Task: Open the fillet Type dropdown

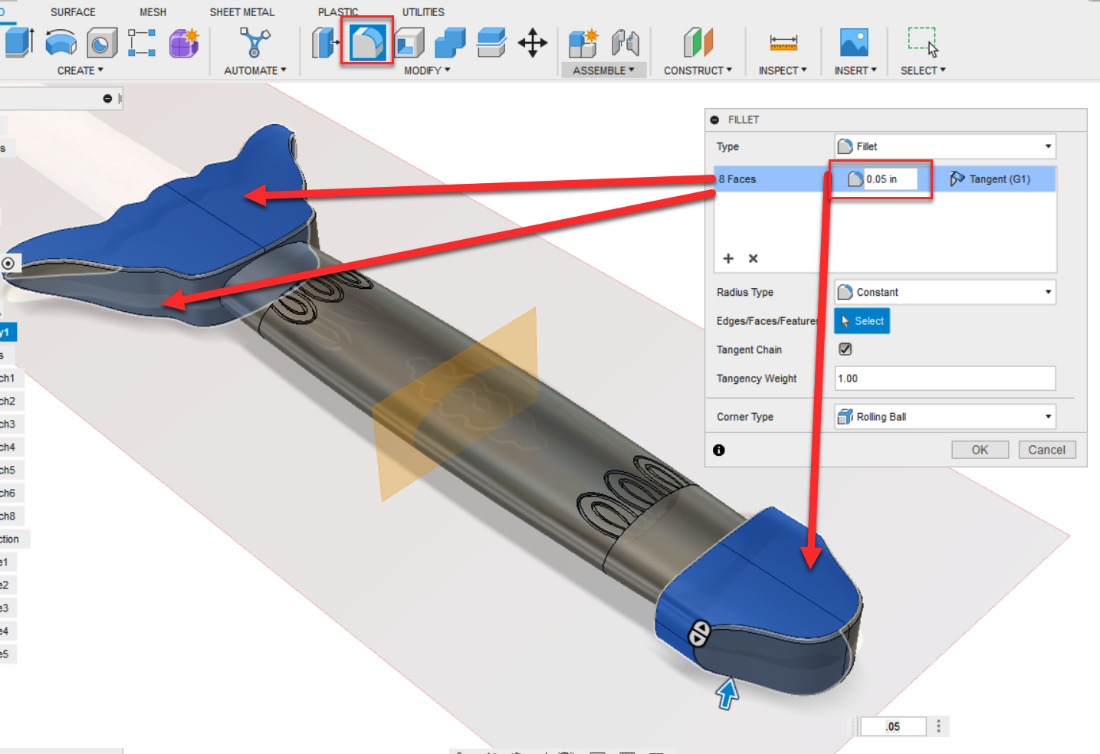Action: [x=943, y=146]
